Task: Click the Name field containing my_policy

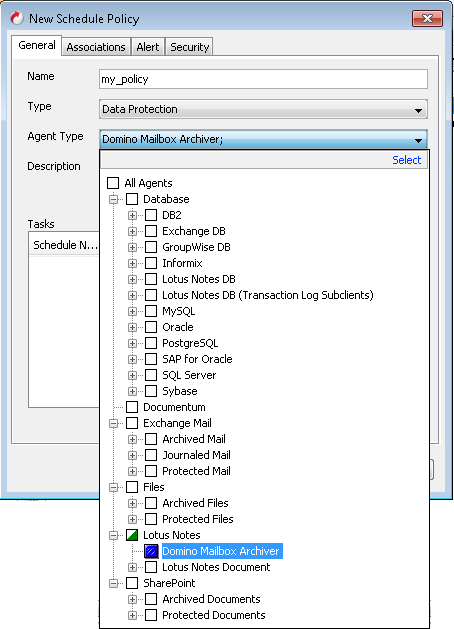Action: coord(263,79)
